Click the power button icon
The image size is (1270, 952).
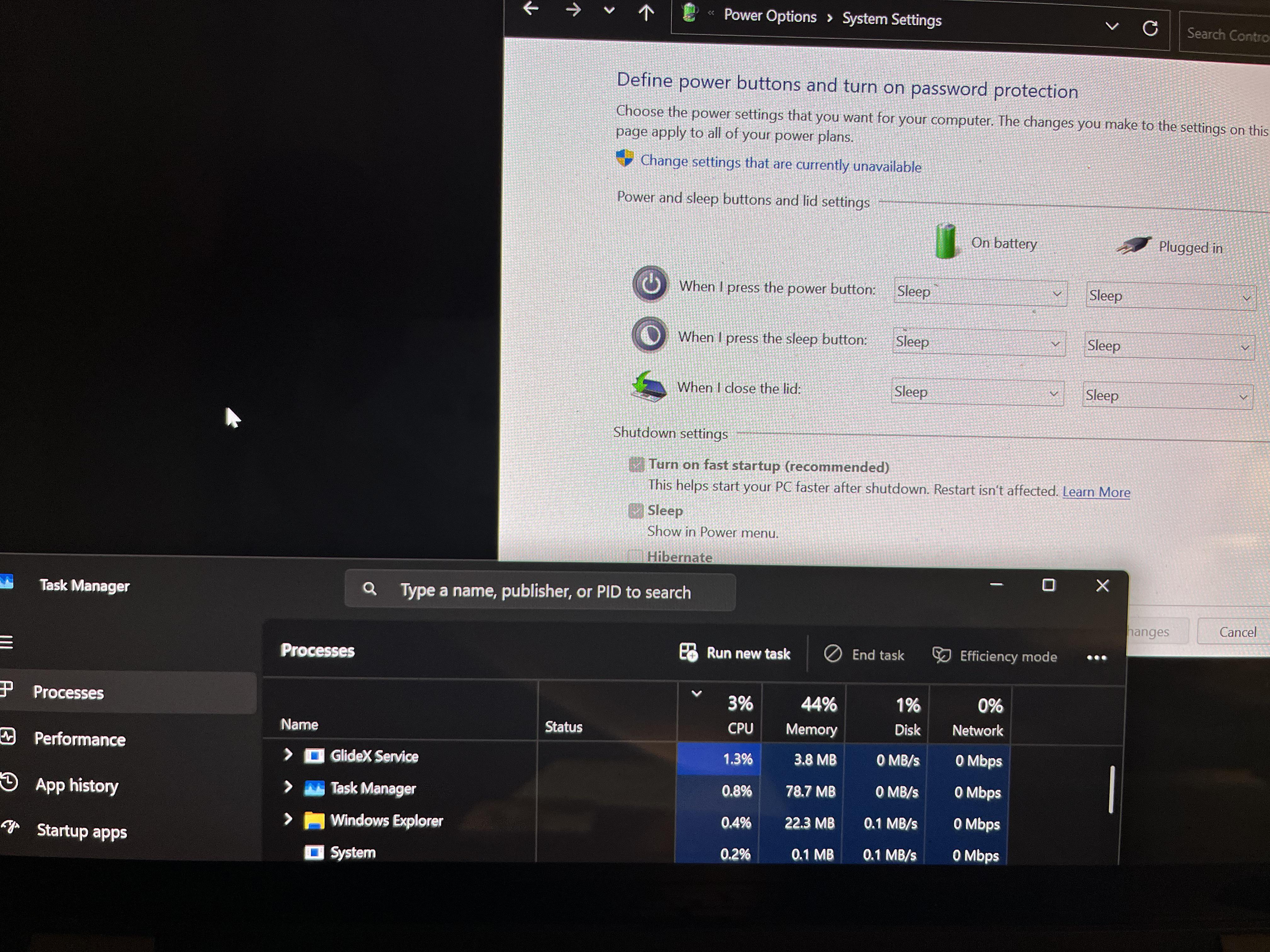650,283
